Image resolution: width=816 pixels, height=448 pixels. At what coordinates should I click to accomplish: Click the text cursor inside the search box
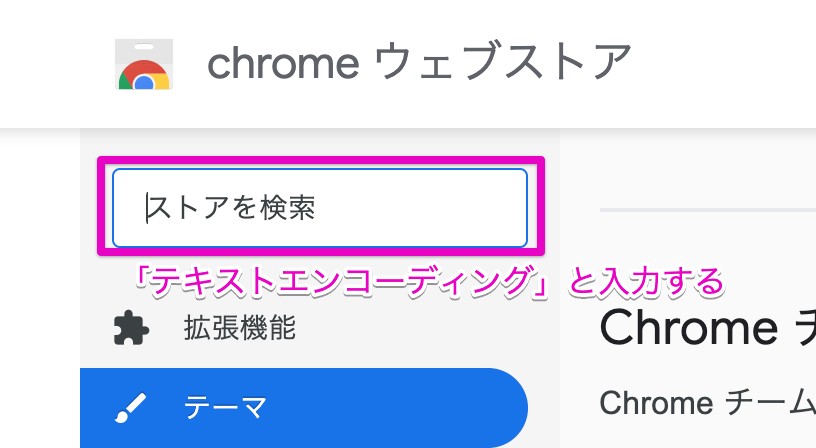[147, 208]
